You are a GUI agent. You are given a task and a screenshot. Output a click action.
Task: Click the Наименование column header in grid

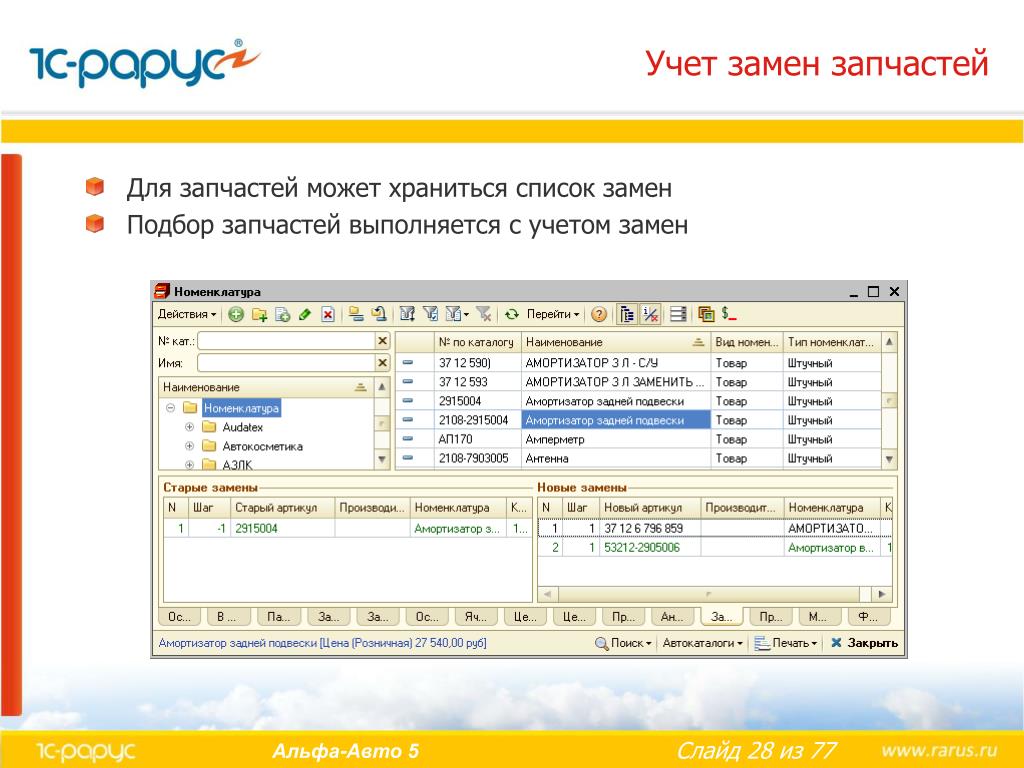(616, 342)
